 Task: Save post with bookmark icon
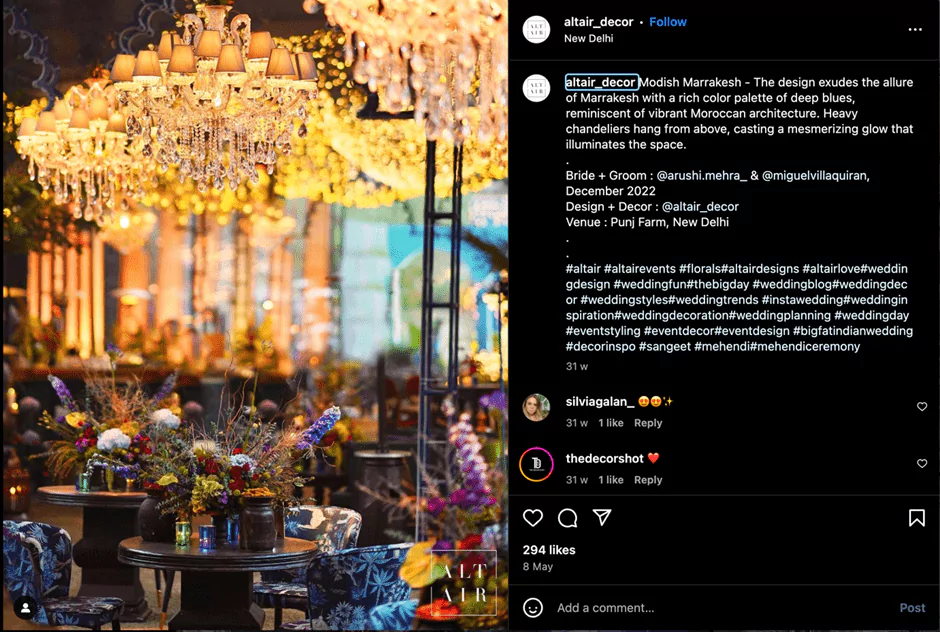[917, 517]
